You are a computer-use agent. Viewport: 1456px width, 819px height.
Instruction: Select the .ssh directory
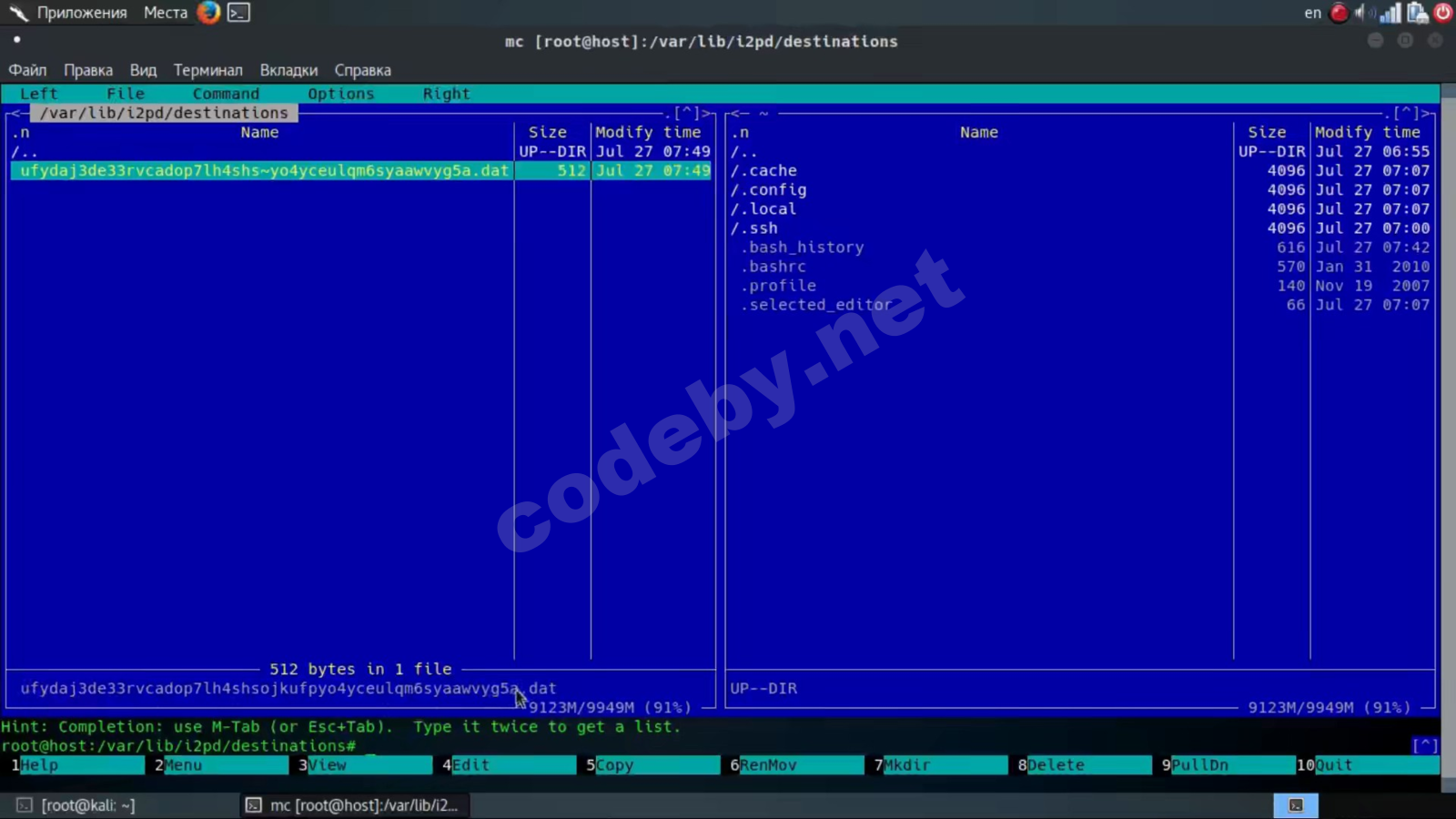point(1080,228)
